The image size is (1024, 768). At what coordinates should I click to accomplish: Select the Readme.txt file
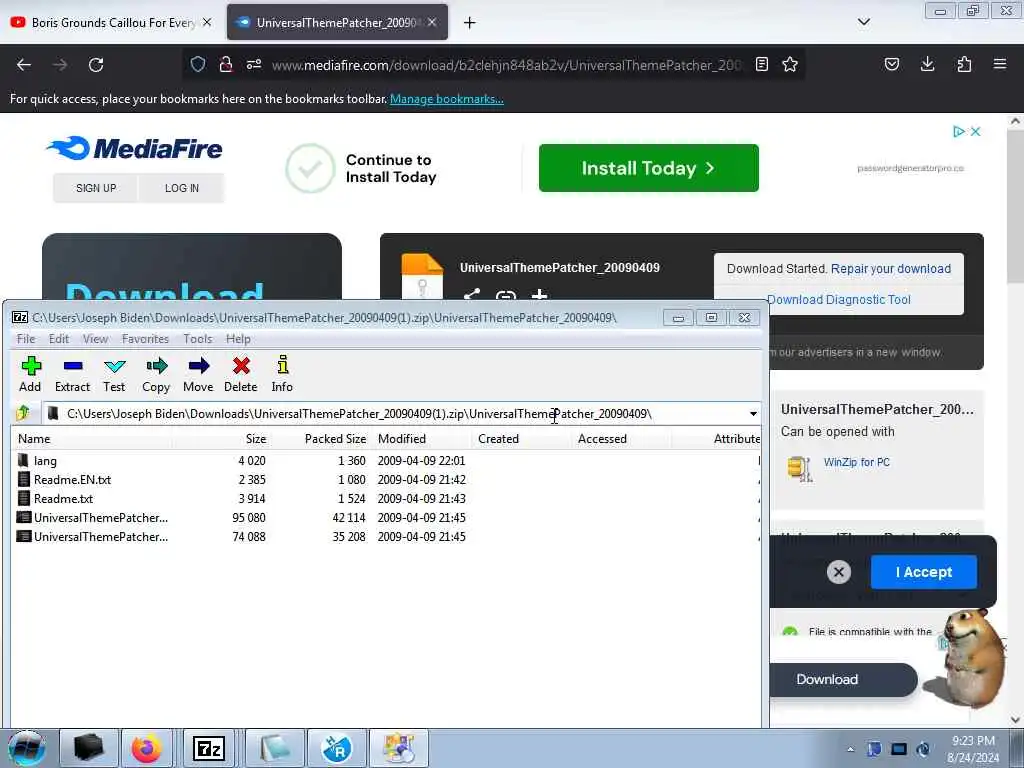pos(63,498)
